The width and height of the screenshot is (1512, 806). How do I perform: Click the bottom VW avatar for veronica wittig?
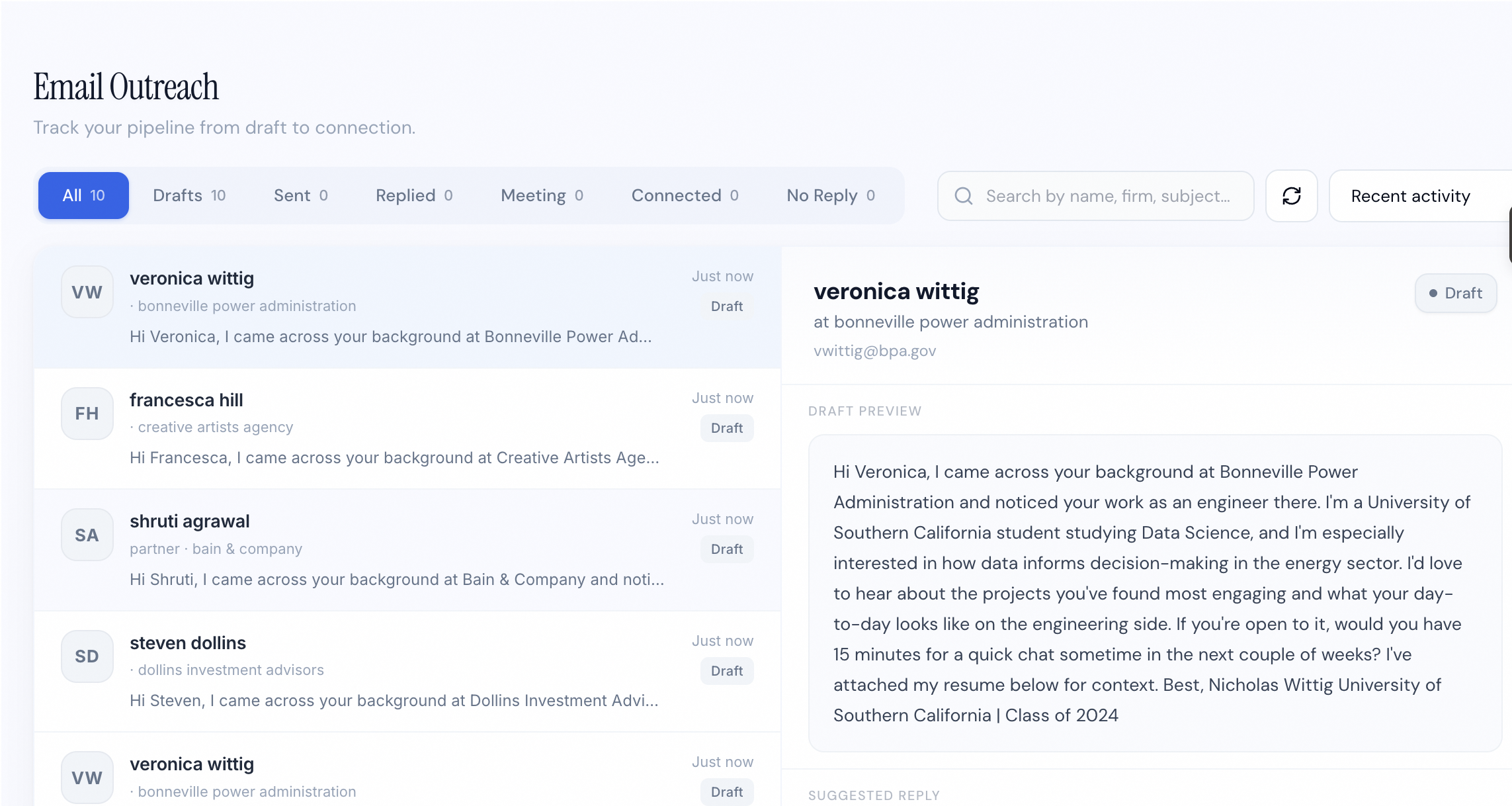pos(87,777)
